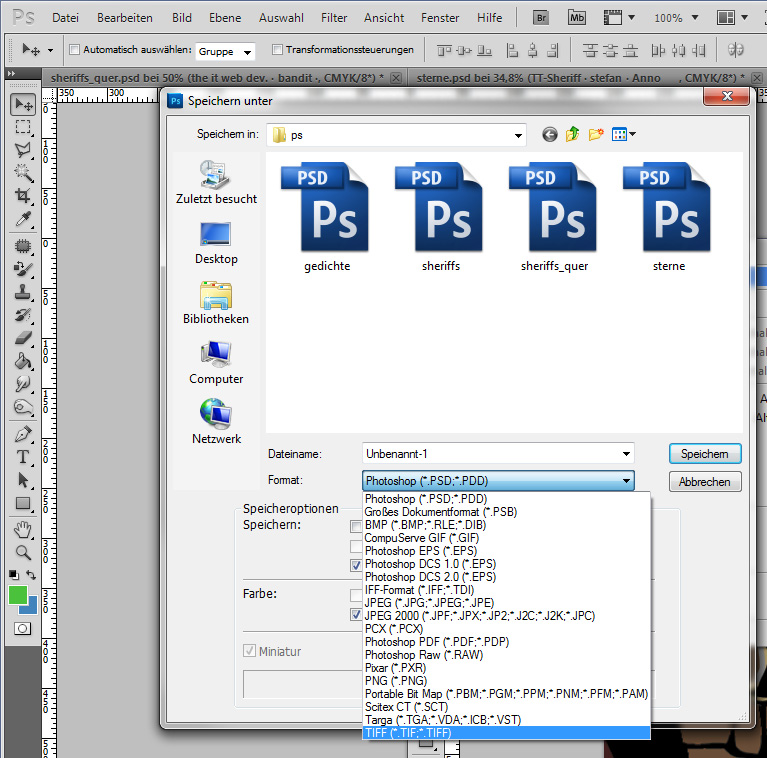The height and width of the screenshot is (758, 767).
Task: Launch Mini Bridge from the menu bar
Action: (577, 18)
